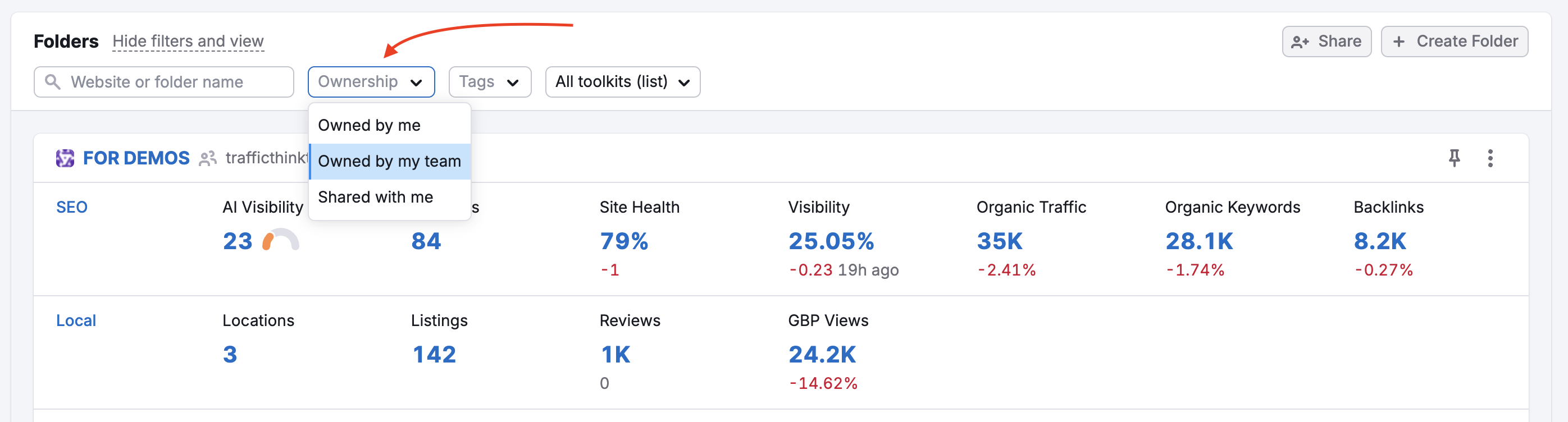Click the Share button

coord(1327,42)
